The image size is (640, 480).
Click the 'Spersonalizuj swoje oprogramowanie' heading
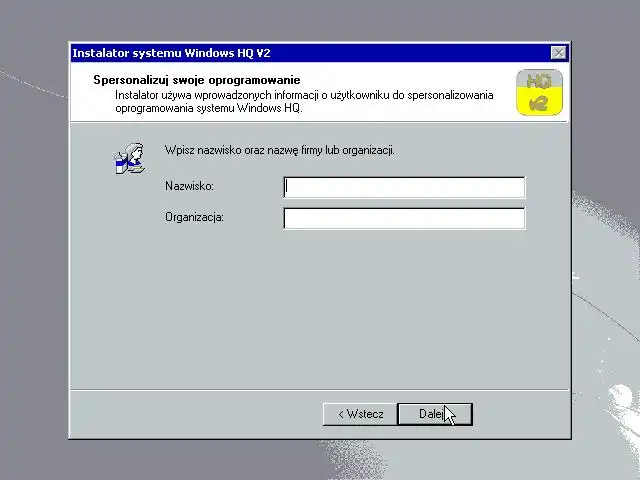(197, 80)
